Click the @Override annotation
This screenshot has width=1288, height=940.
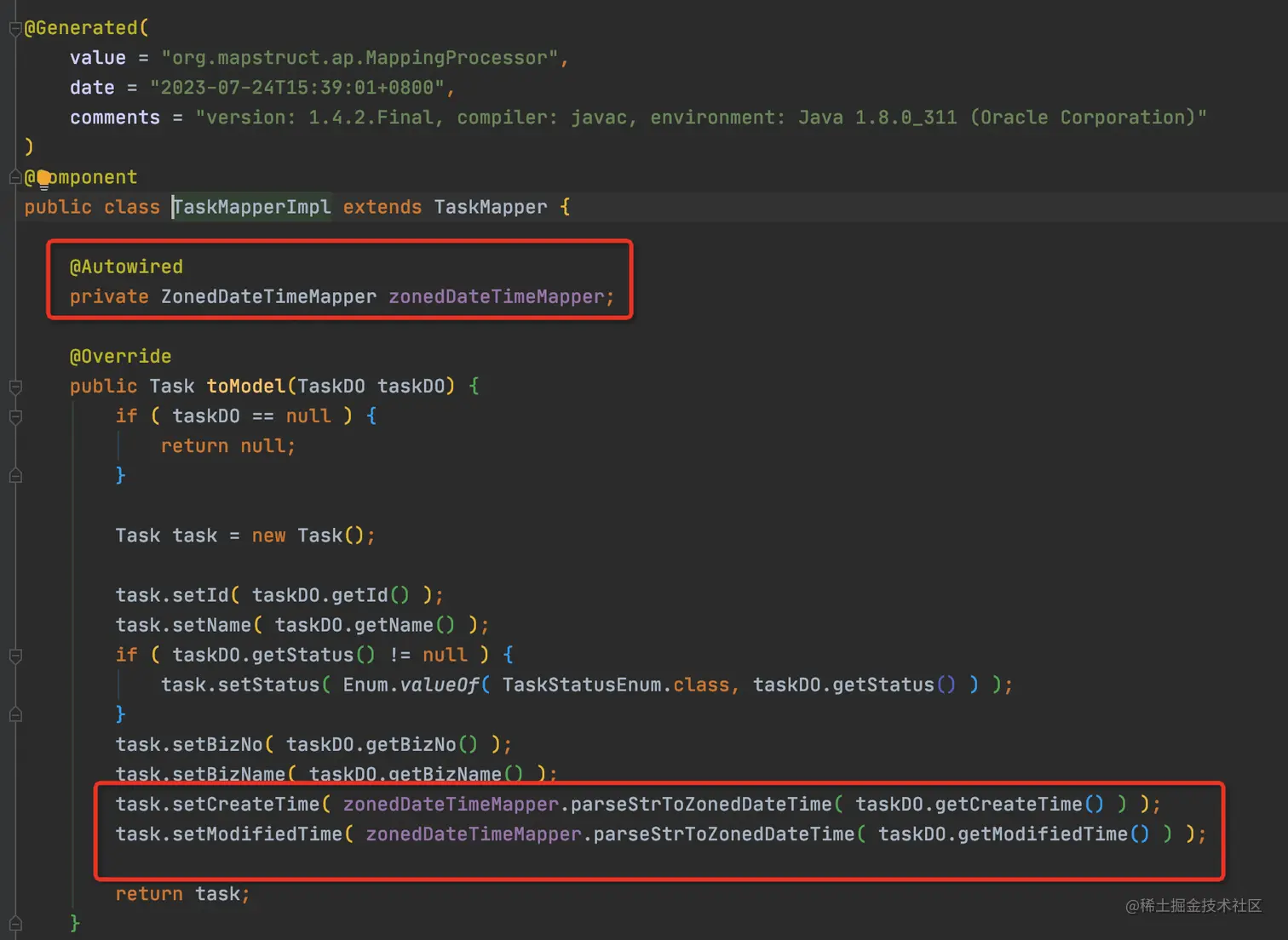(120, 356)
